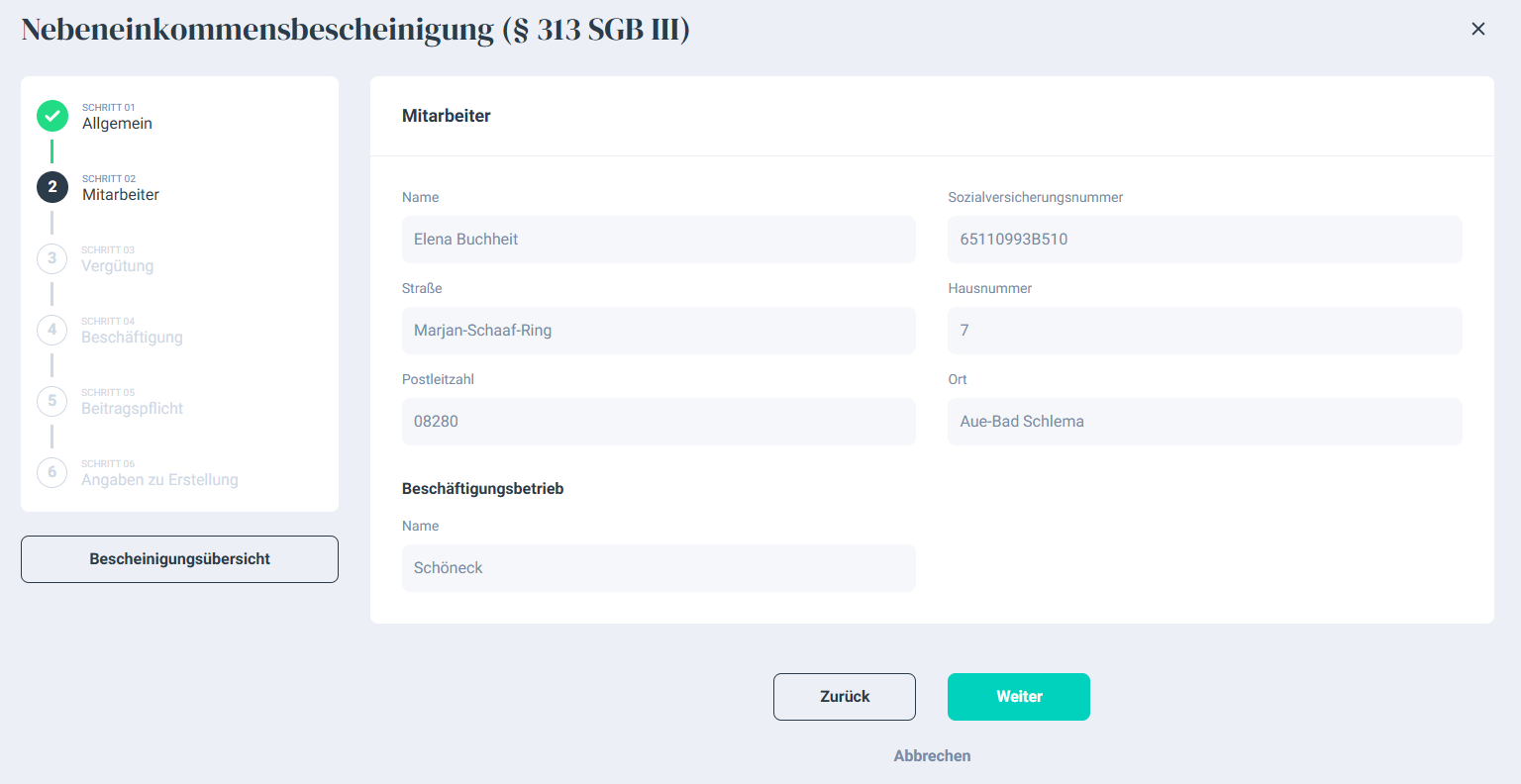This screenshot has height=784, width=1521.
Task: Open the Allgemein step
Action: [117, 124]
